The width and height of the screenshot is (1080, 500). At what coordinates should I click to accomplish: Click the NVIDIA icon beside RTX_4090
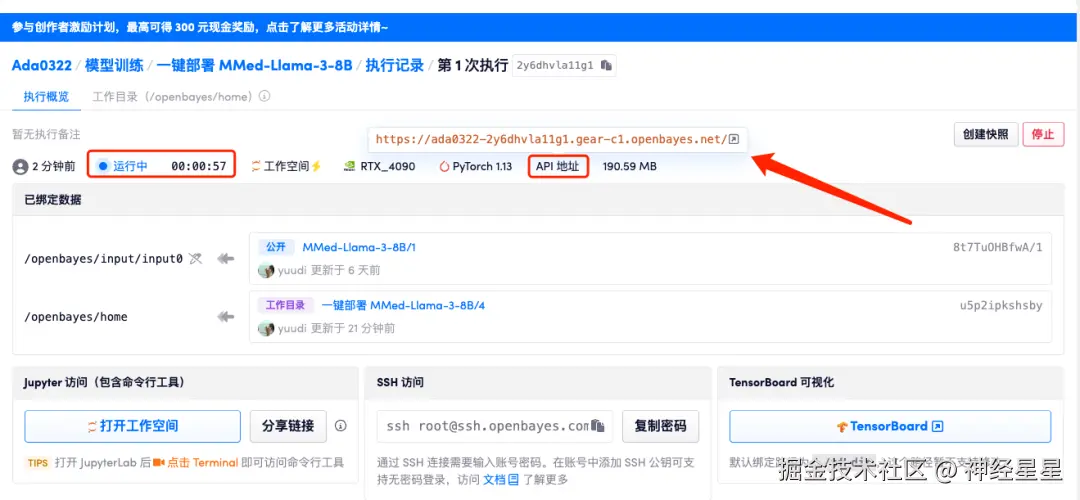[x=350, y=166]
